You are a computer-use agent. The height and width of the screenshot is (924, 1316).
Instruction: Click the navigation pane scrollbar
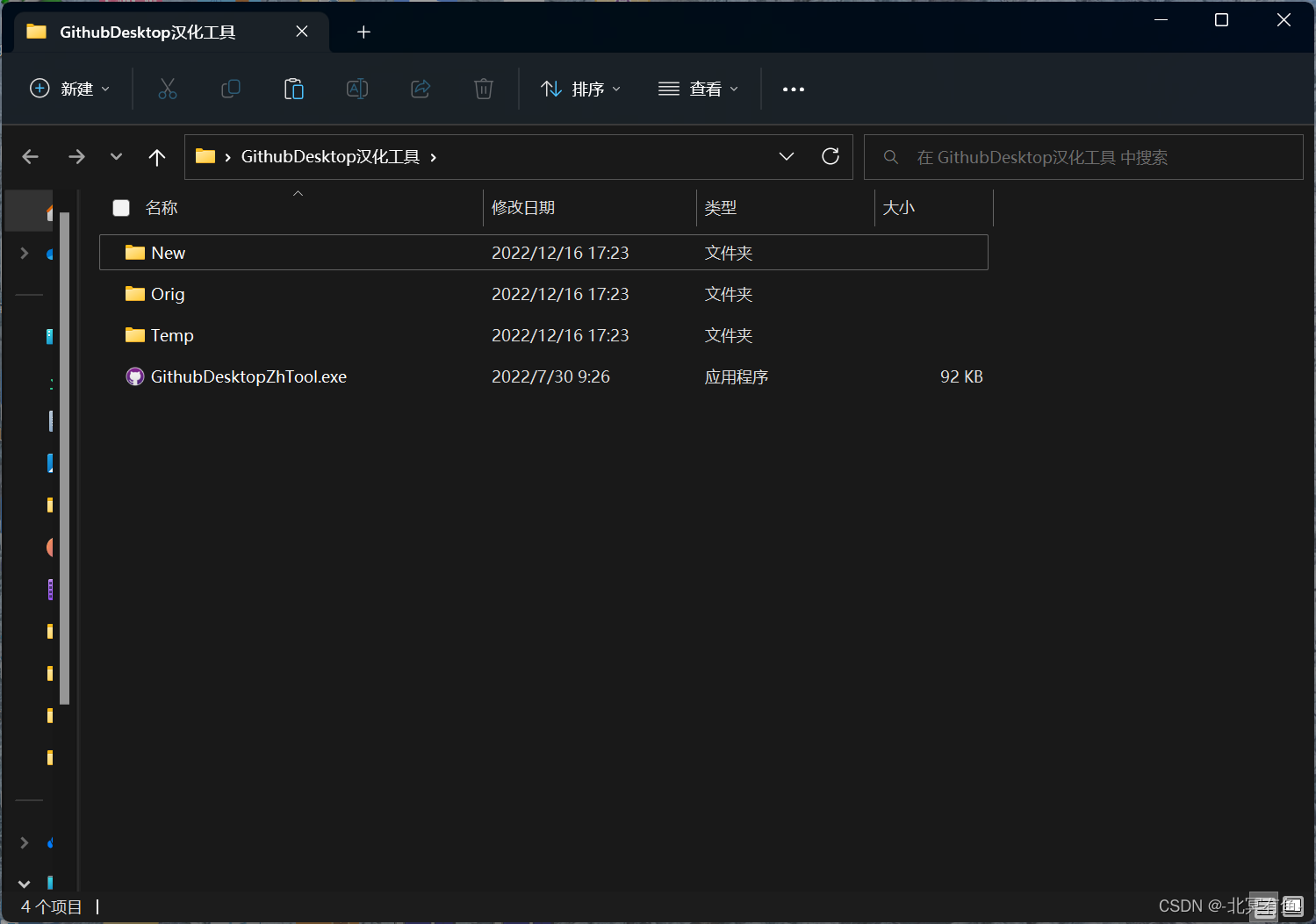pos(64,456)
